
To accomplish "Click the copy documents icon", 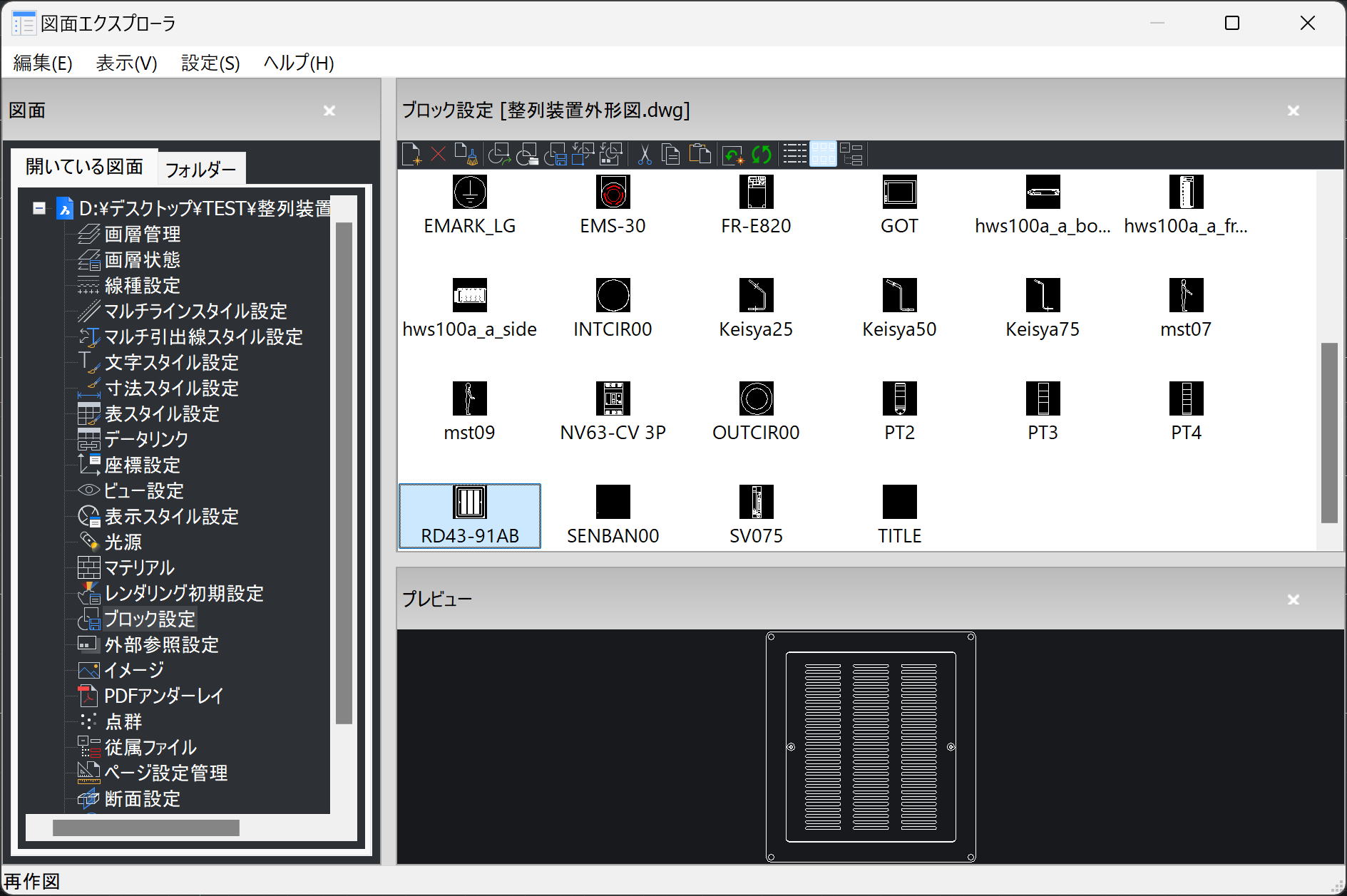I will 671,154.
